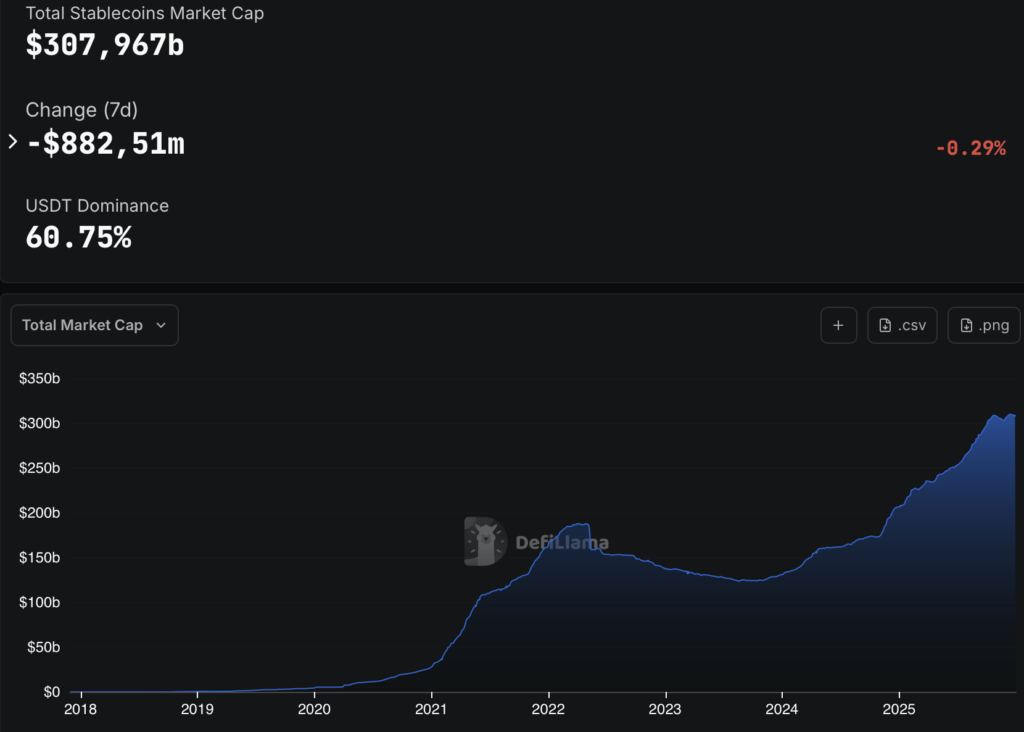Click the 2024 x-axis label
The image size is (1024, 732).
pos(782,709)
